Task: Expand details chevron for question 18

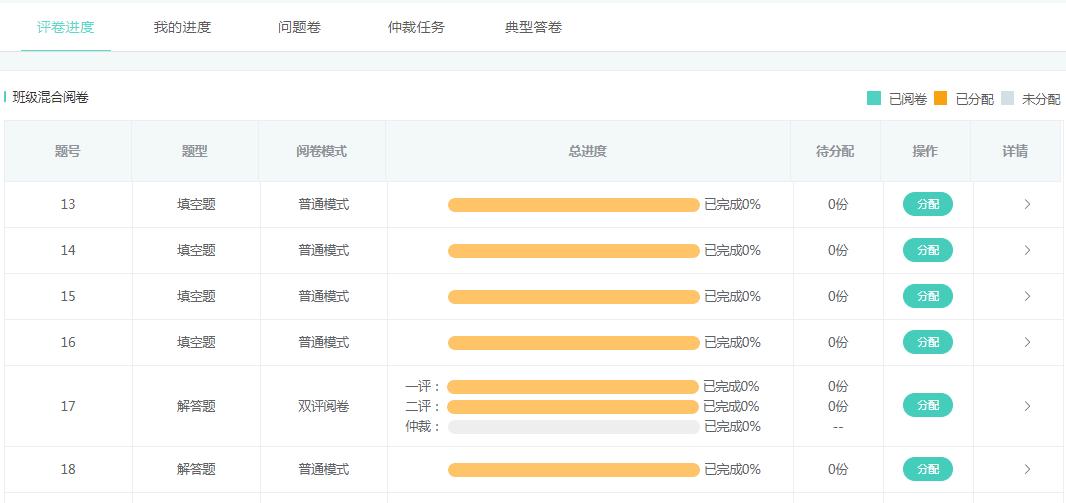Action: (1027, 469)
